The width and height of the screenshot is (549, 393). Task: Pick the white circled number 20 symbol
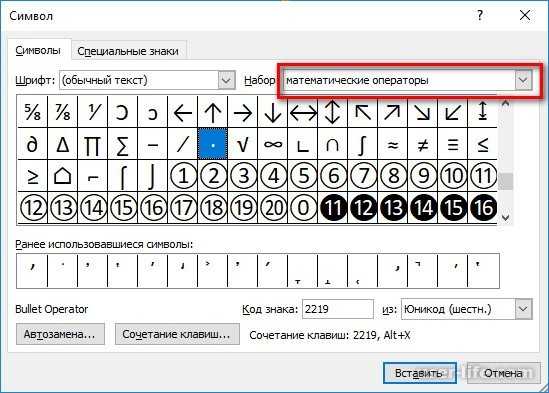click(x=273, y=207)
